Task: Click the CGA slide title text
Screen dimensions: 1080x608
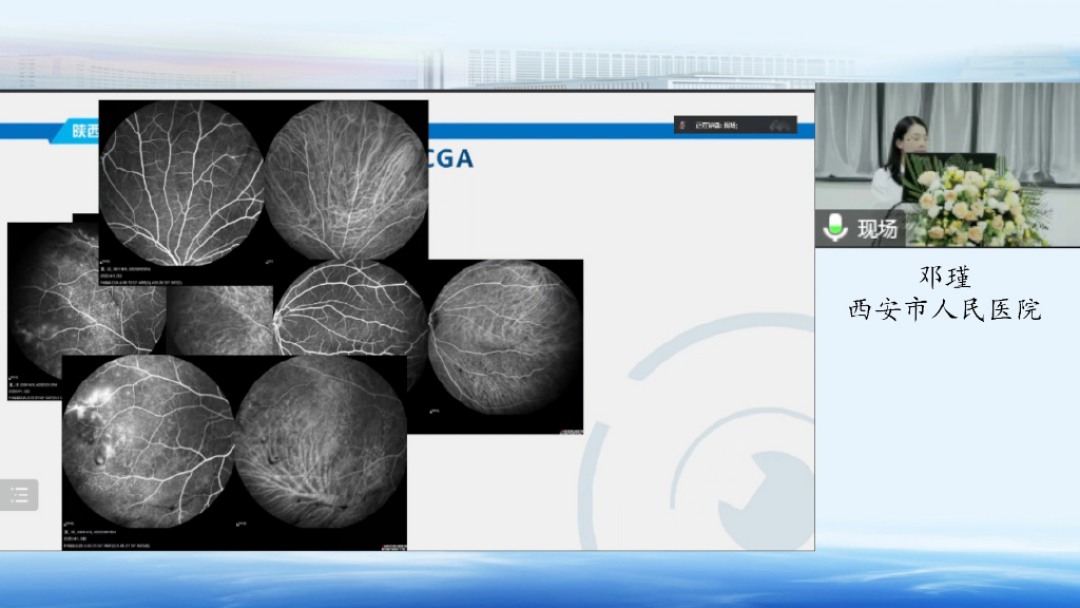Action: (450, 158)
